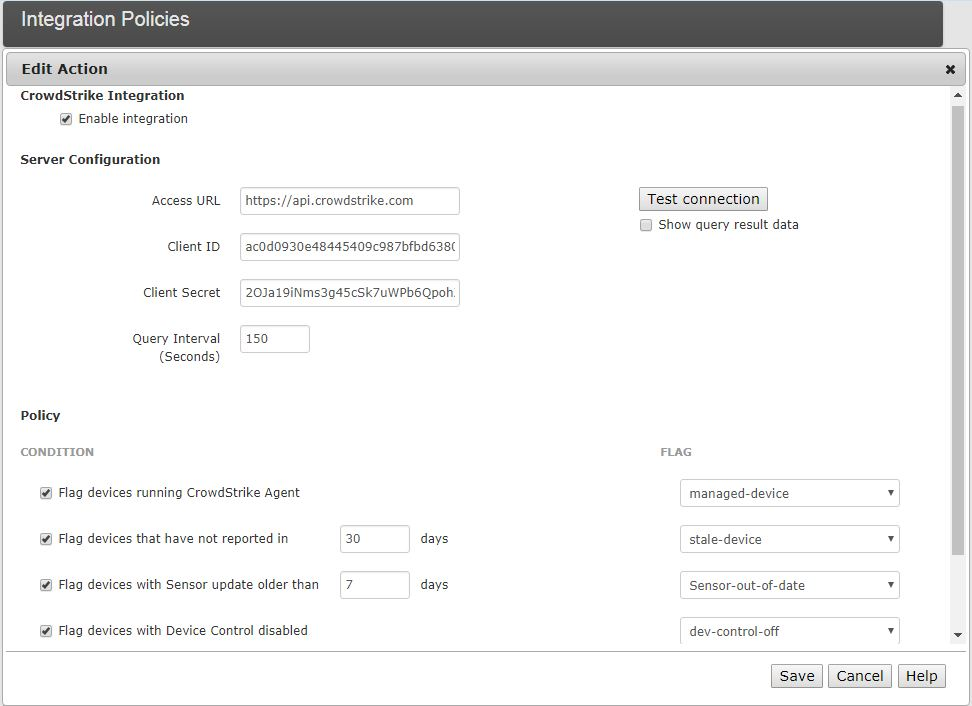Screen dimensions: 972x706
Task: Select the Client ID input field
Action: click(x=349, y=247)
